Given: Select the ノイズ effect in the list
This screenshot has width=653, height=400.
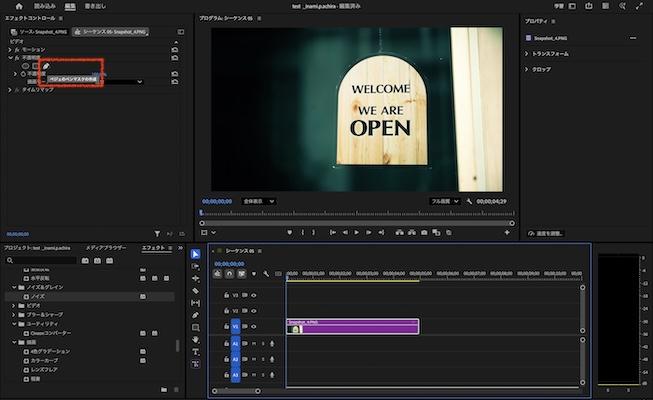Looking at the screenshot, I should [x=39, y=297].
